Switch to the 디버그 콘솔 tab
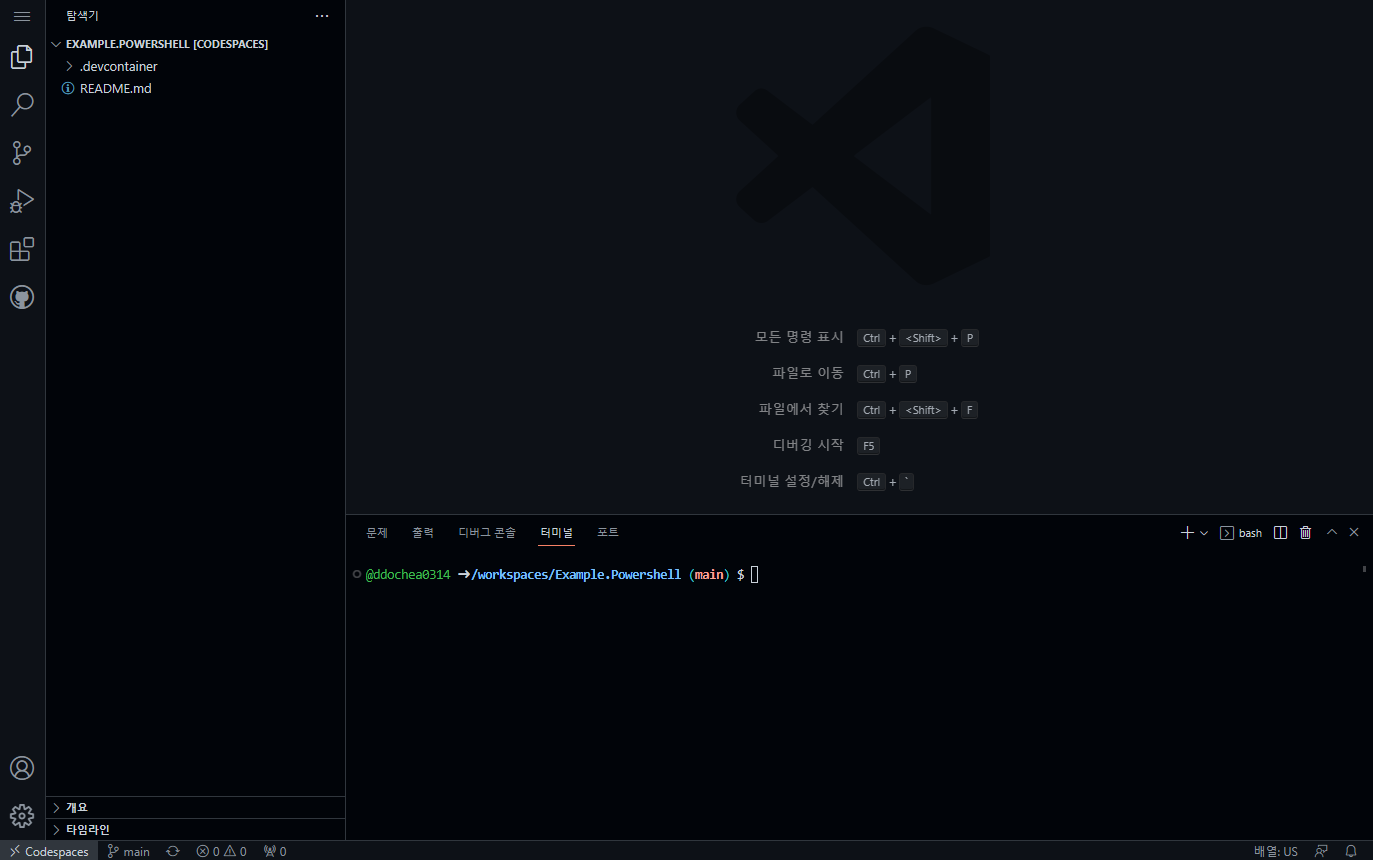The width and height of the screenshot is (1373, 860). coord(487,533)
